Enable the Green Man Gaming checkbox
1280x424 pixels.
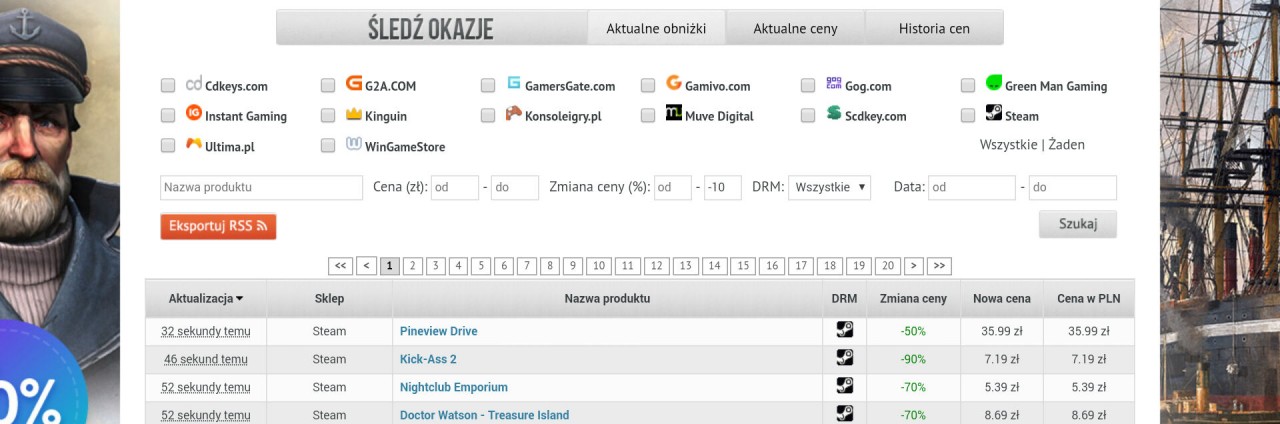click(x=968, y=86)
